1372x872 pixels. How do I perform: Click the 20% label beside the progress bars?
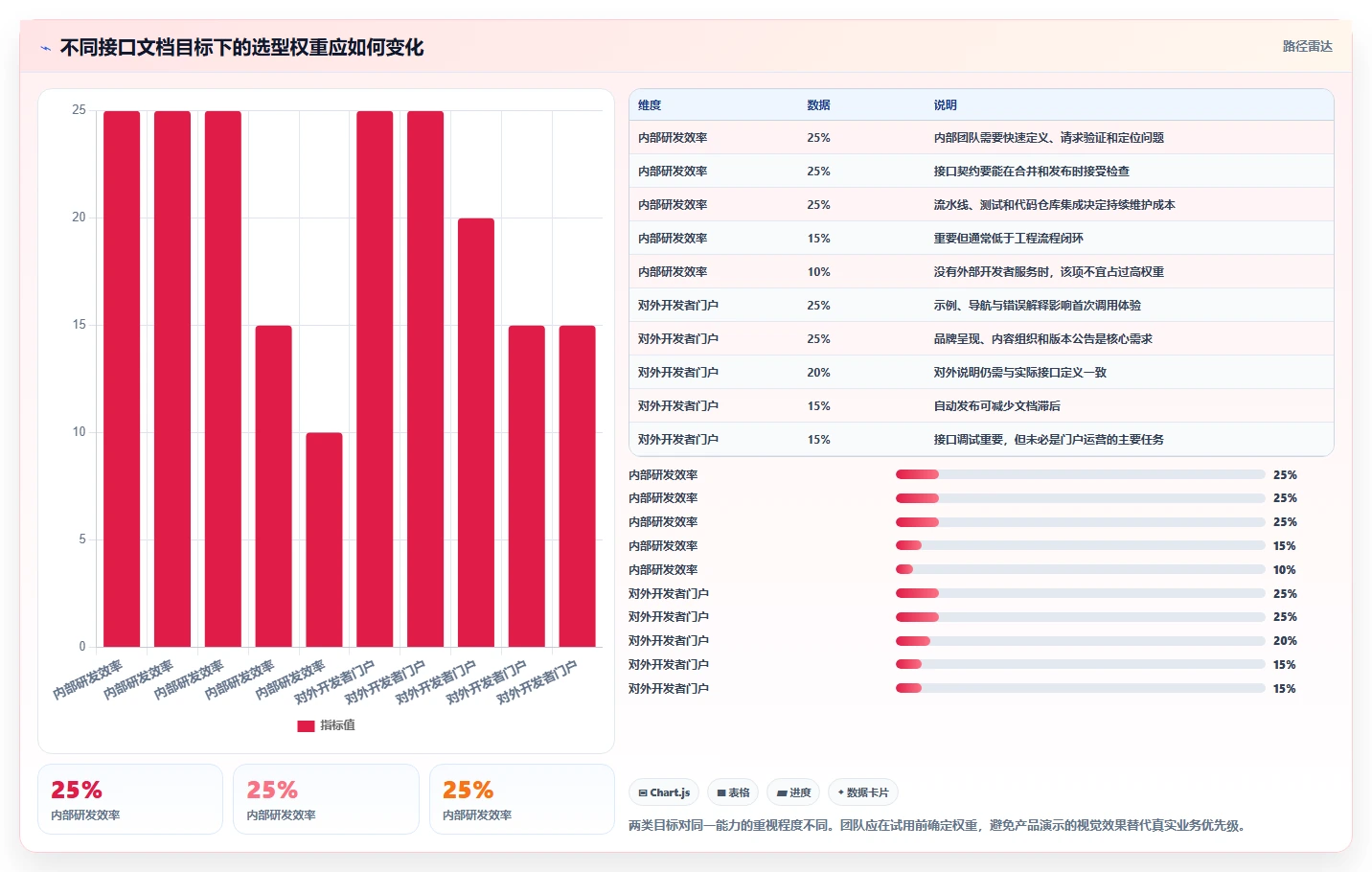tap(1284, 641)
